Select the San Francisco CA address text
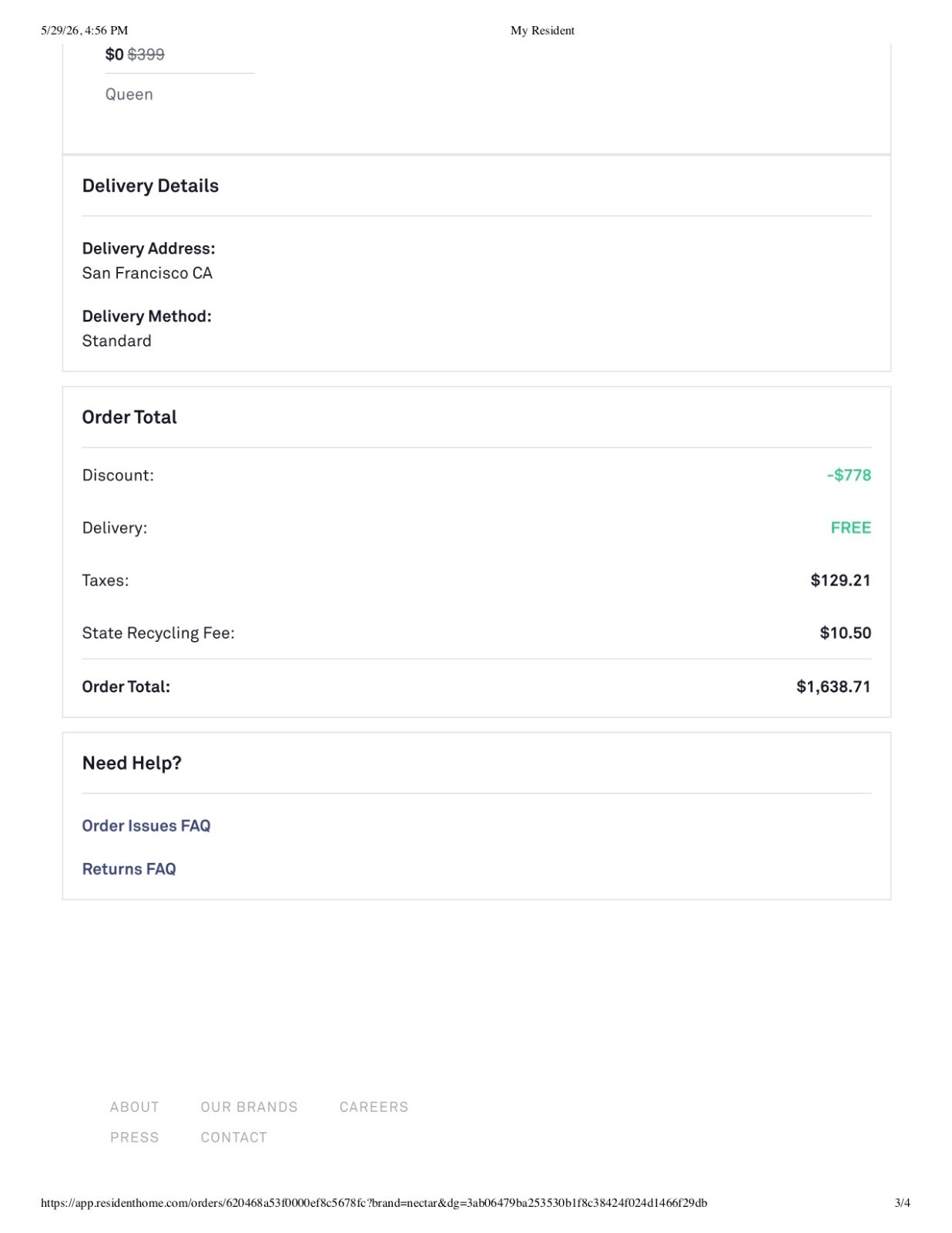 click(x=147, y=273)
